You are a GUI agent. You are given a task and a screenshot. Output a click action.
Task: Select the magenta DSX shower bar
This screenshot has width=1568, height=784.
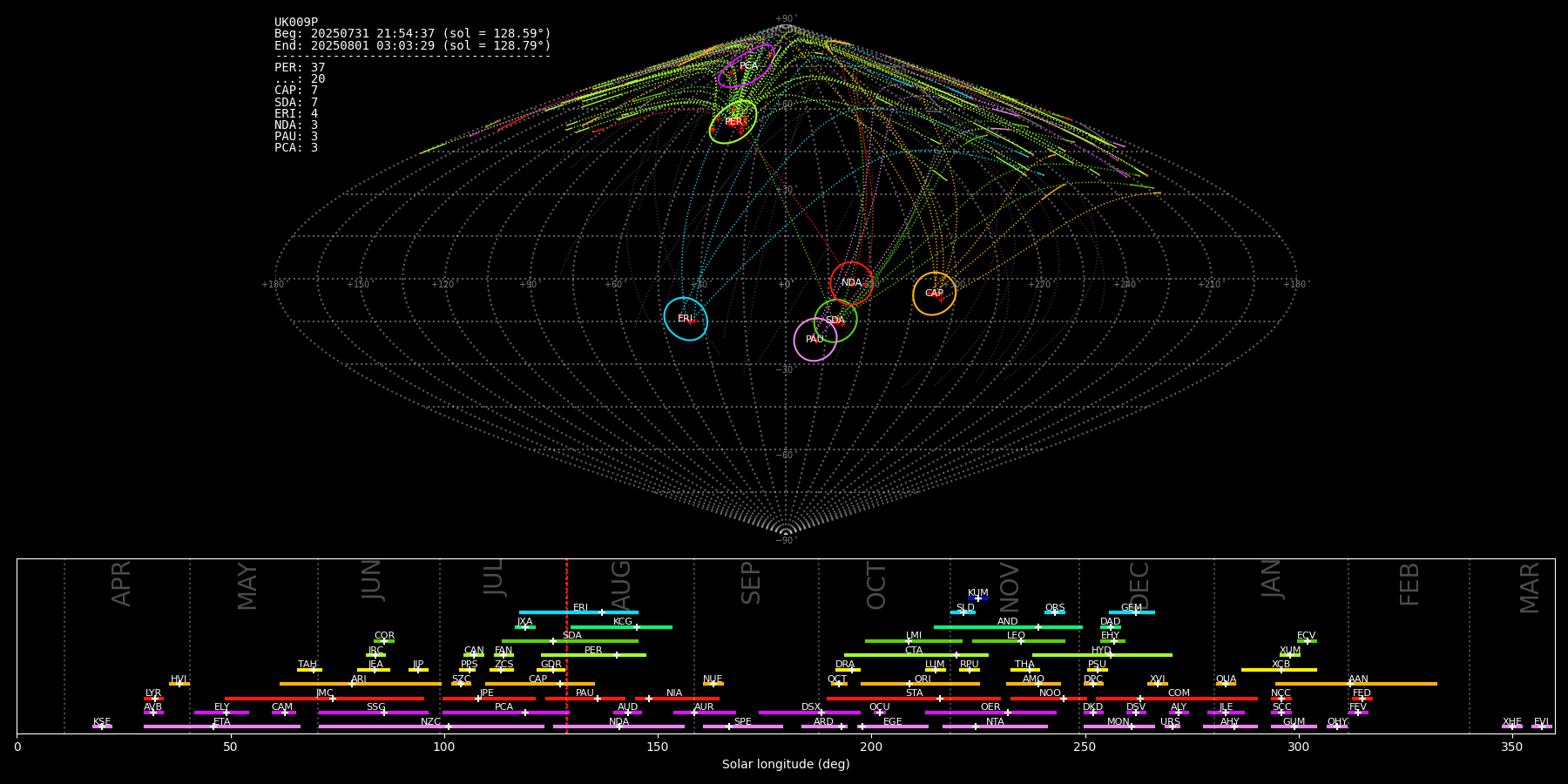(809, 713)
